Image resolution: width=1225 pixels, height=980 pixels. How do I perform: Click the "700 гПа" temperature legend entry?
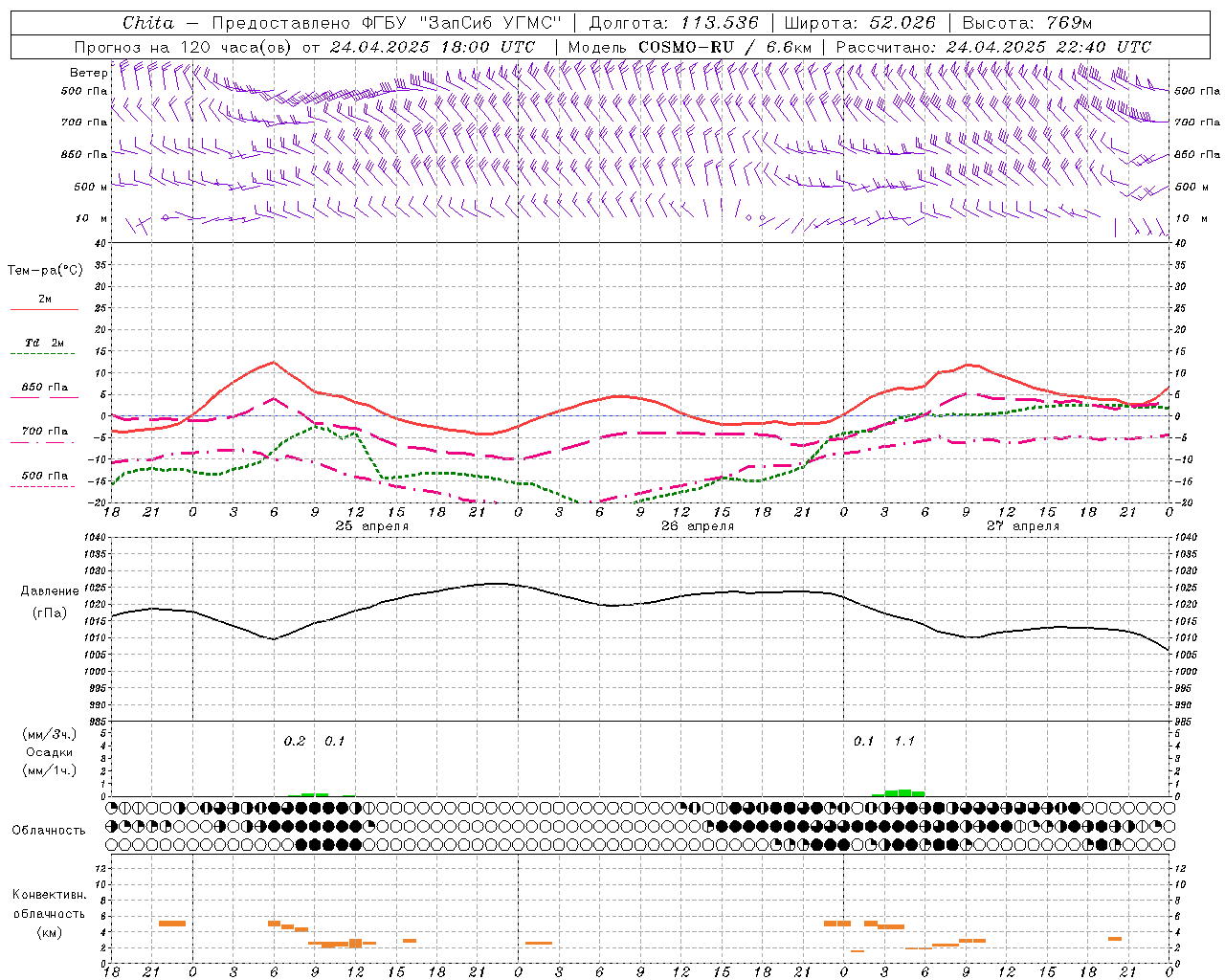[45, 432]
